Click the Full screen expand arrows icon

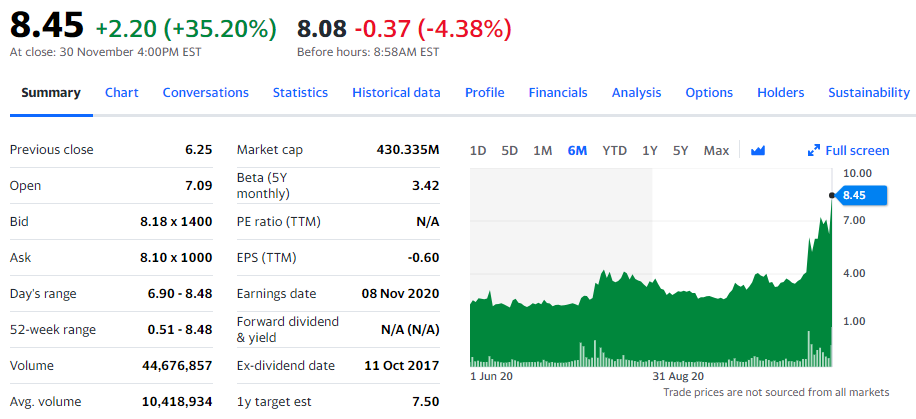[813, 151]
